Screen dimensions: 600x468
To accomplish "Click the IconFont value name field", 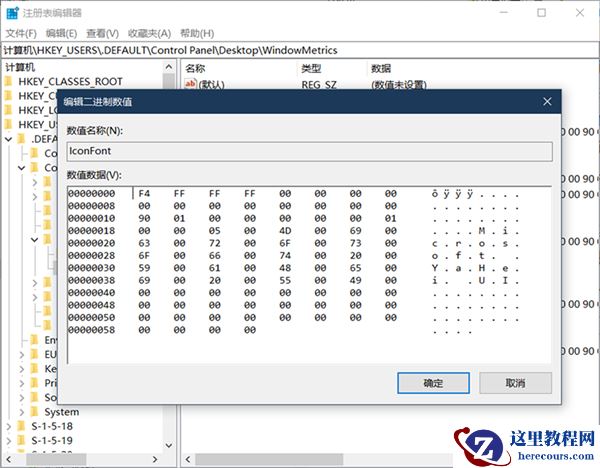I will click(x=309, y=151).
